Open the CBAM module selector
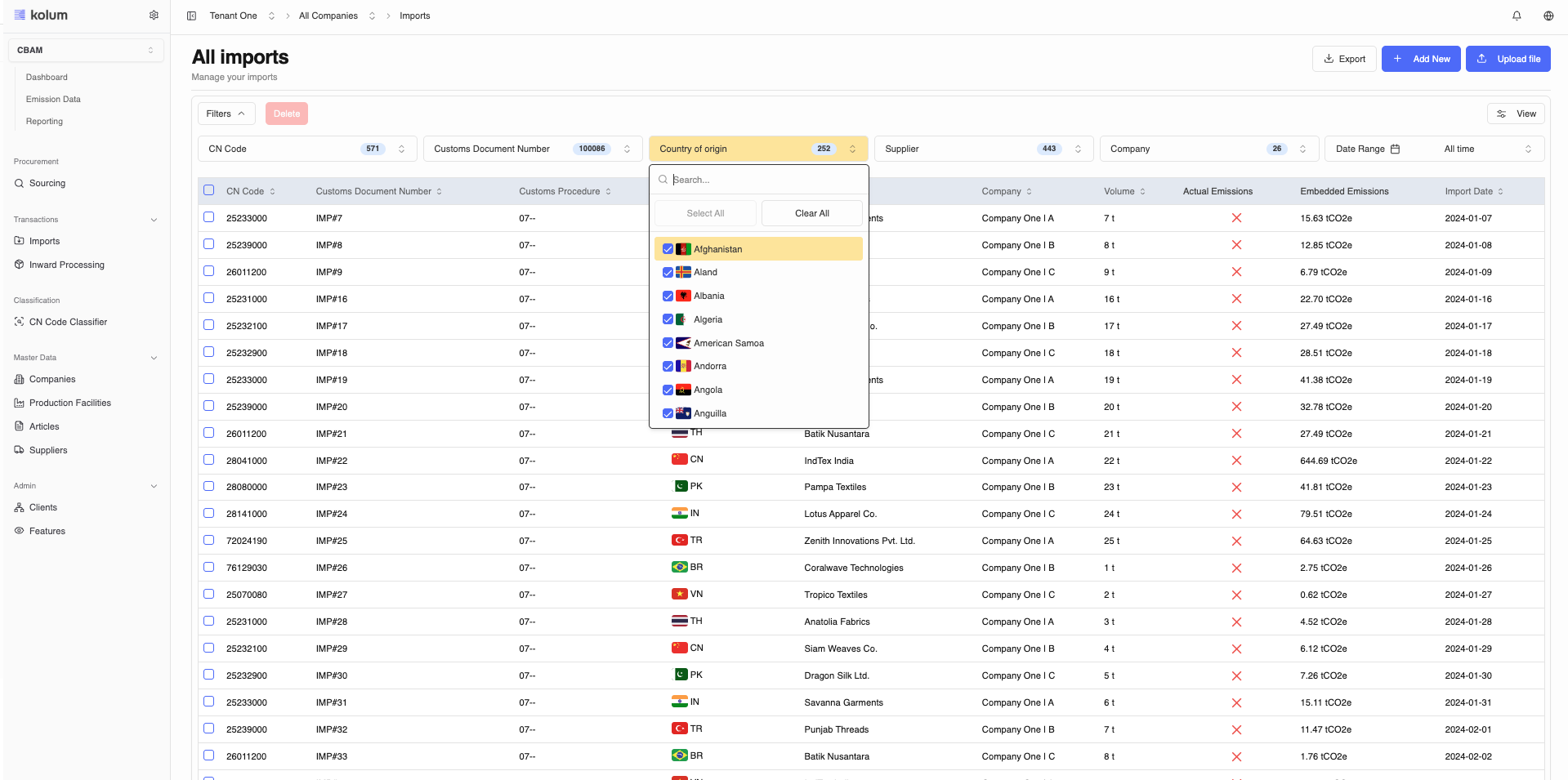 click(x=86, y=50)
